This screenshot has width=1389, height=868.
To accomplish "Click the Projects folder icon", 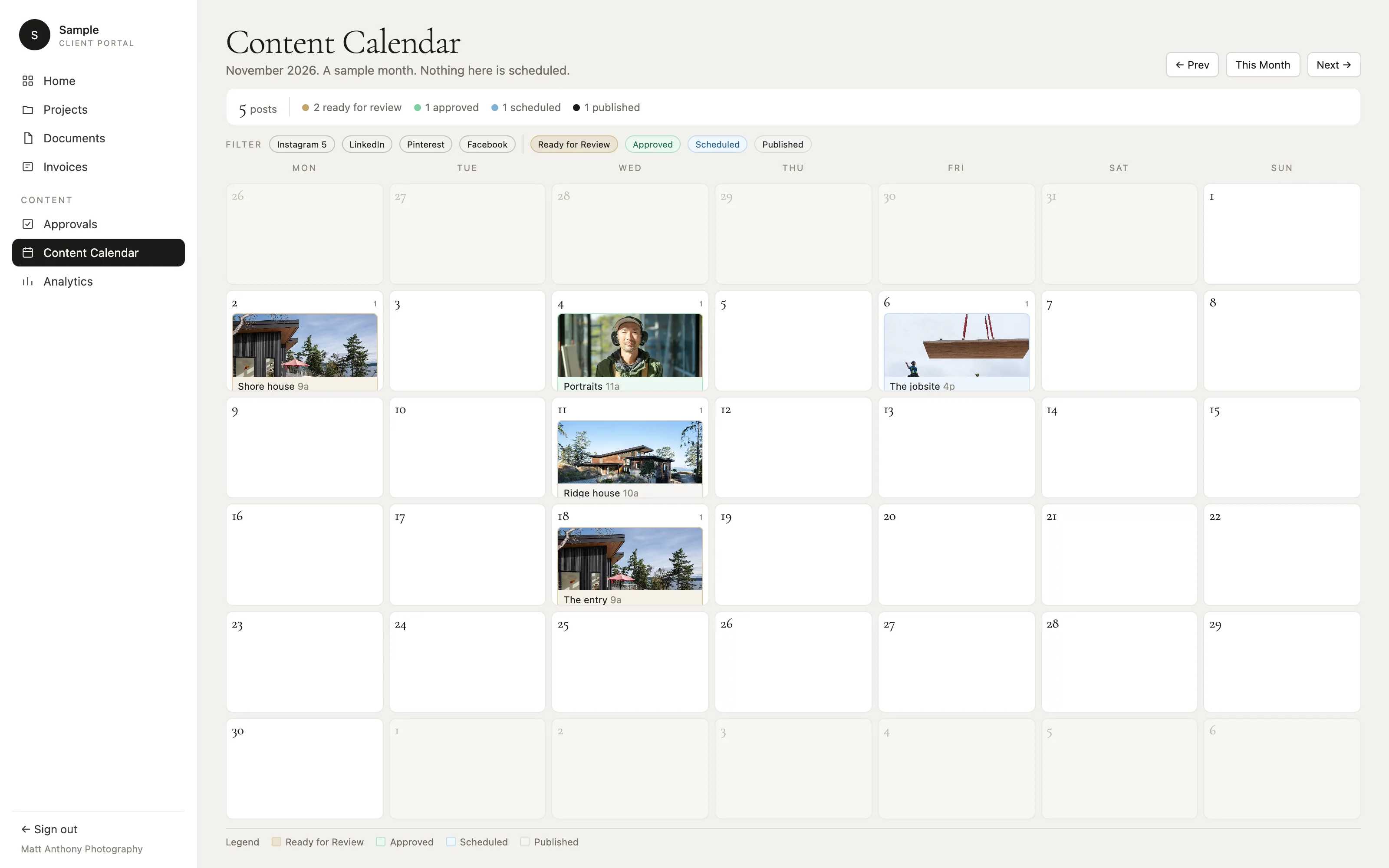I will coord(27,110).
